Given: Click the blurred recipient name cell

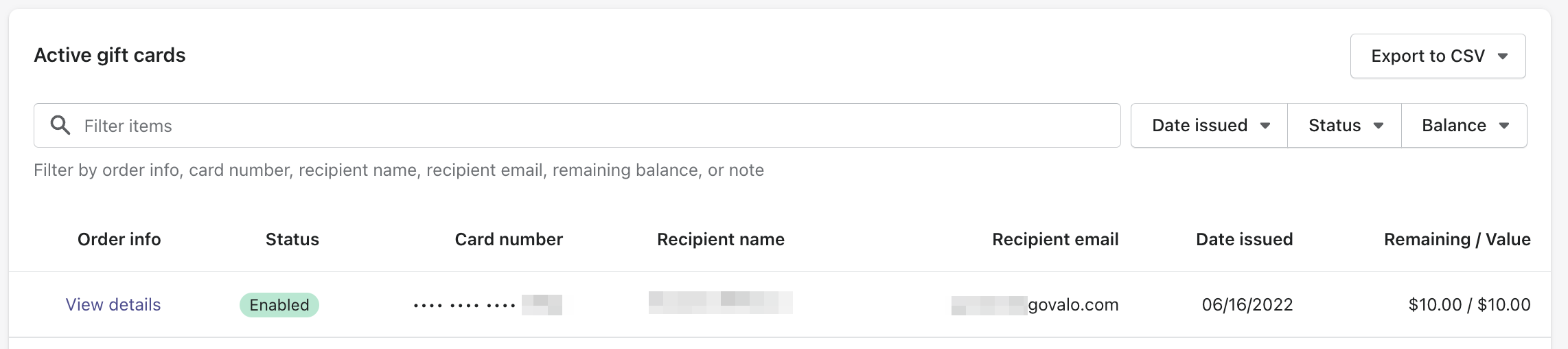Looking at the screenshot, I should [720, 302].
